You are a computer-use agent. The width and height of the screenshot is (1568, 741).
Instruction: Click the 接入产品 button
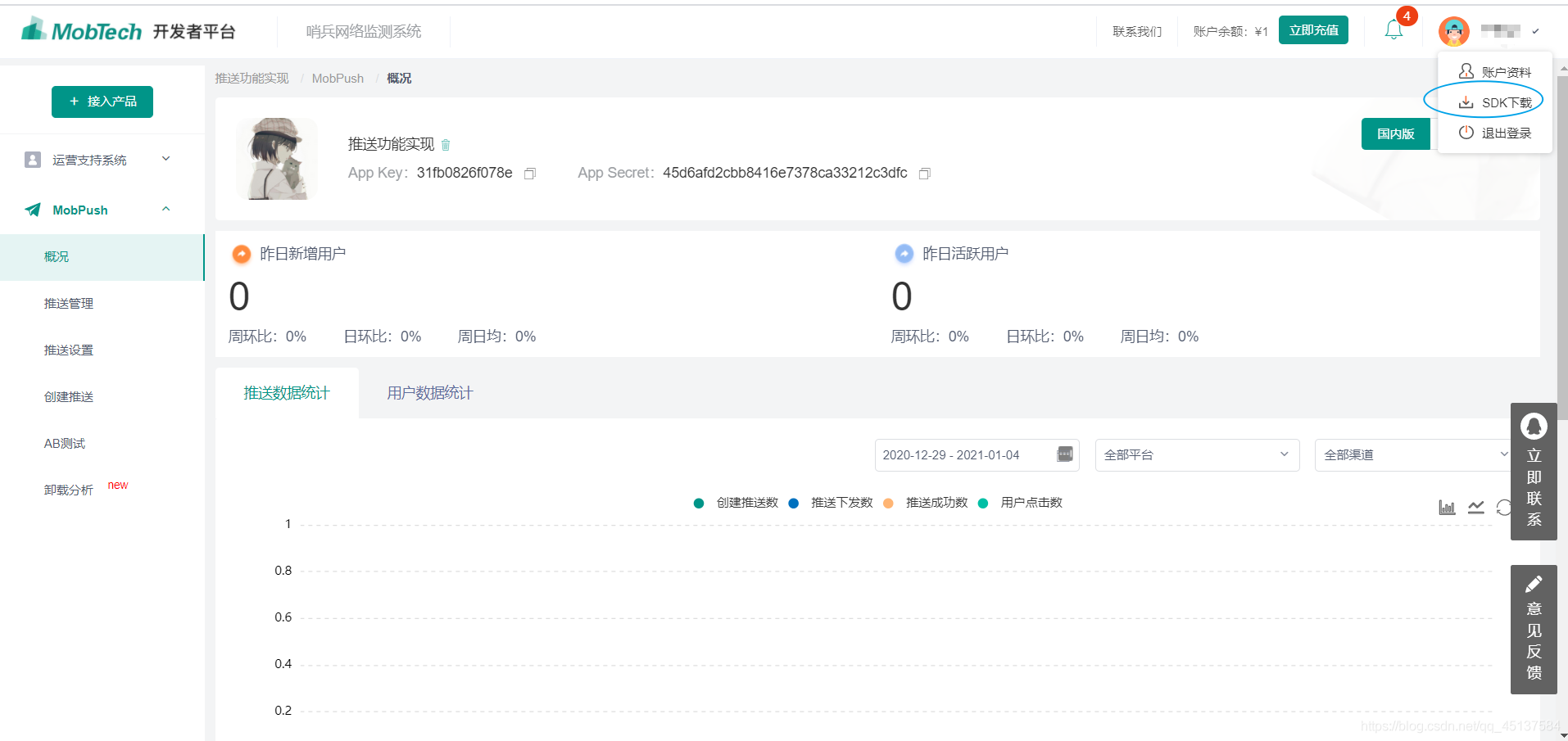click(102, 102)
